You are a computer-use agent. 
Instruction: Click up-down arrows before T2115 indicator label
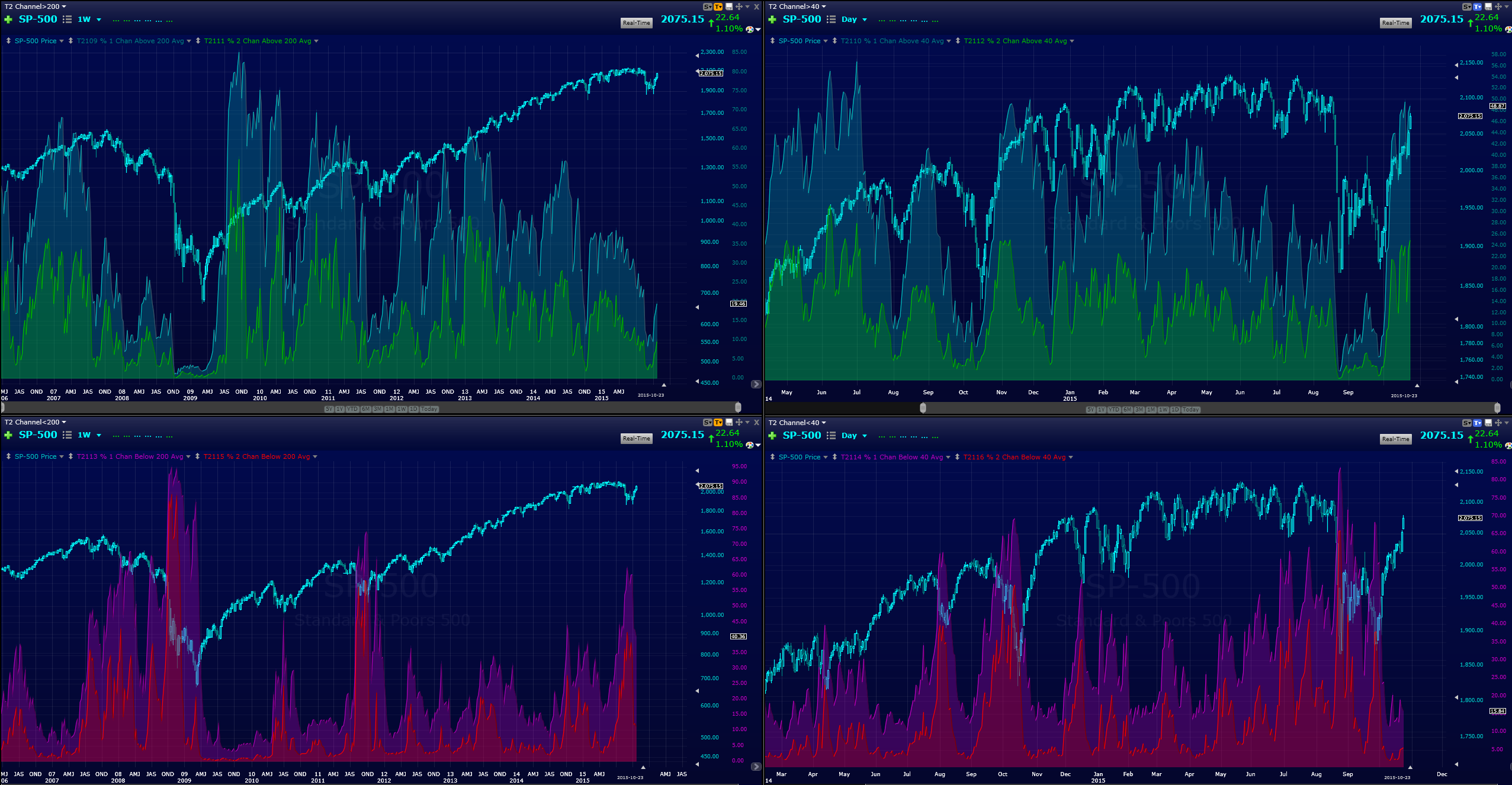(197, 456)
